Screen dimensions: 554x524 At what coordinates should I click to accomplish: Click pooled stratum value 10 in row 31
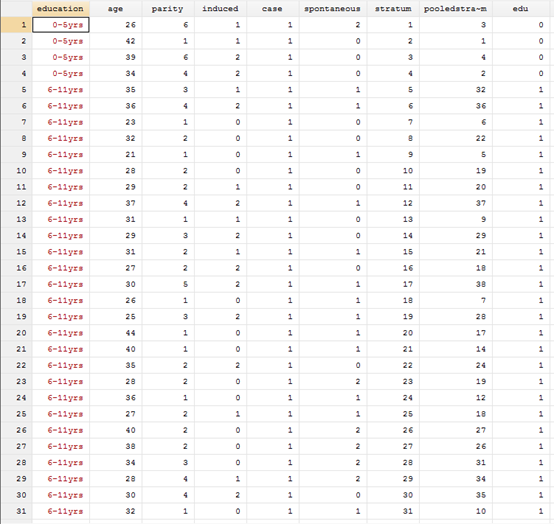[456, 511]
